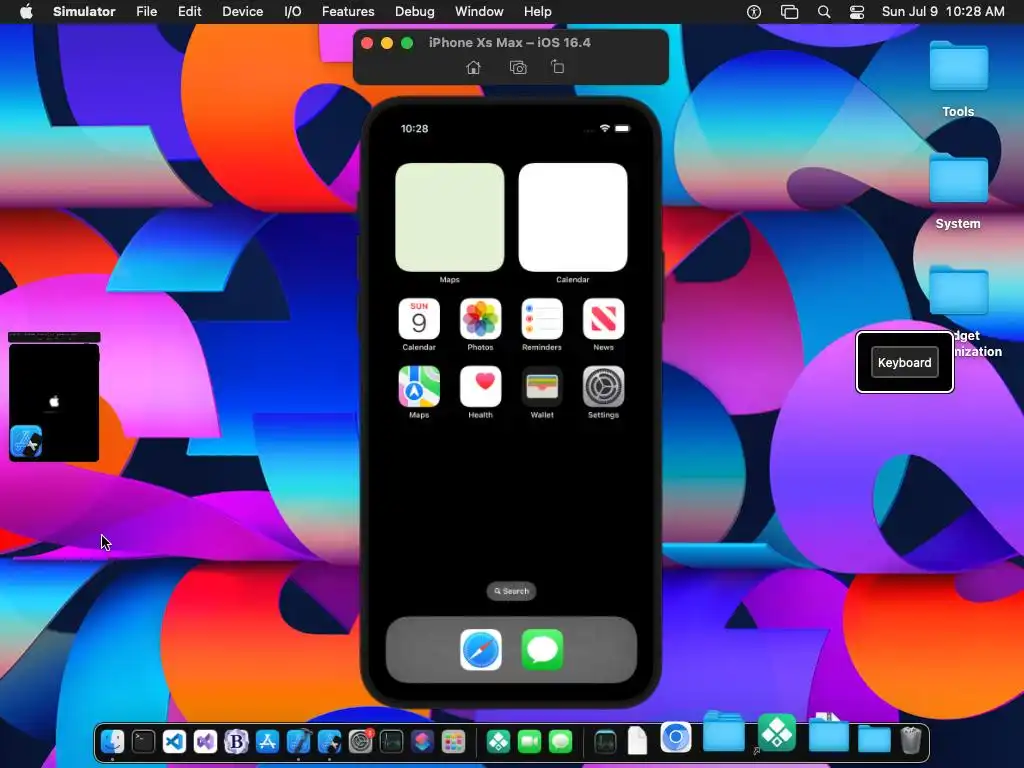Open Launchpad grid icon in the Dock
Viewport: 1024px width, 768px height.
(453, 741)
